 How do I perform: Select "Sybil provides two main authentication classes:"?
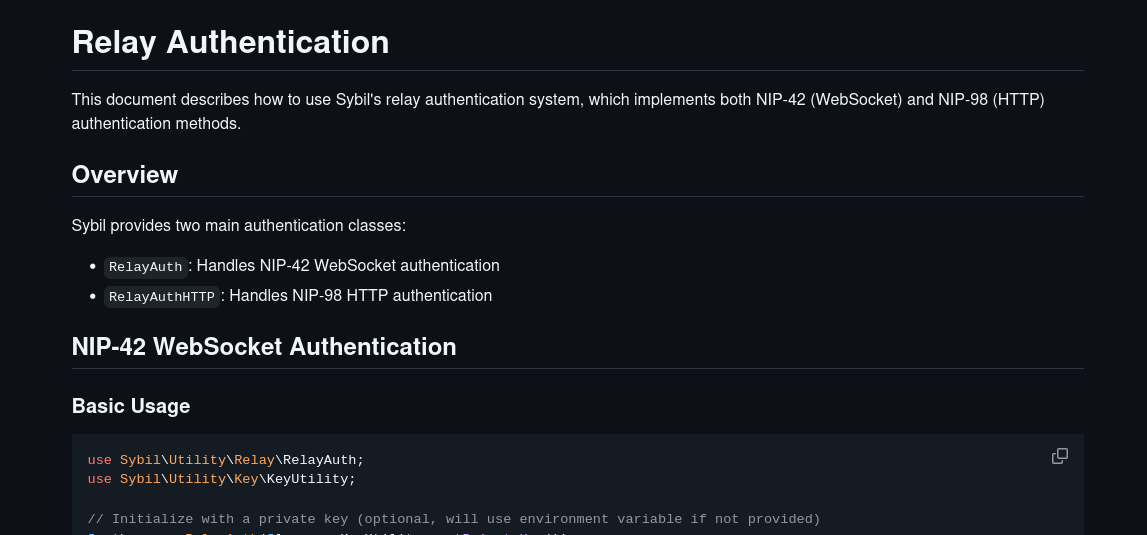(238, 225)
